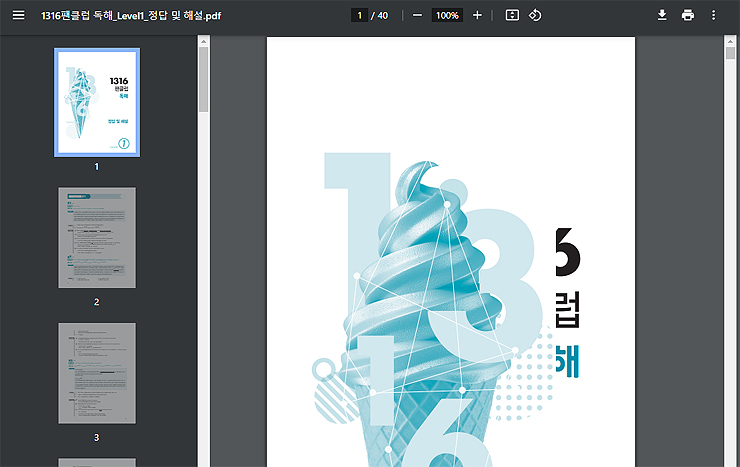Click the page label '2' under thumbnail

[97, 302]
